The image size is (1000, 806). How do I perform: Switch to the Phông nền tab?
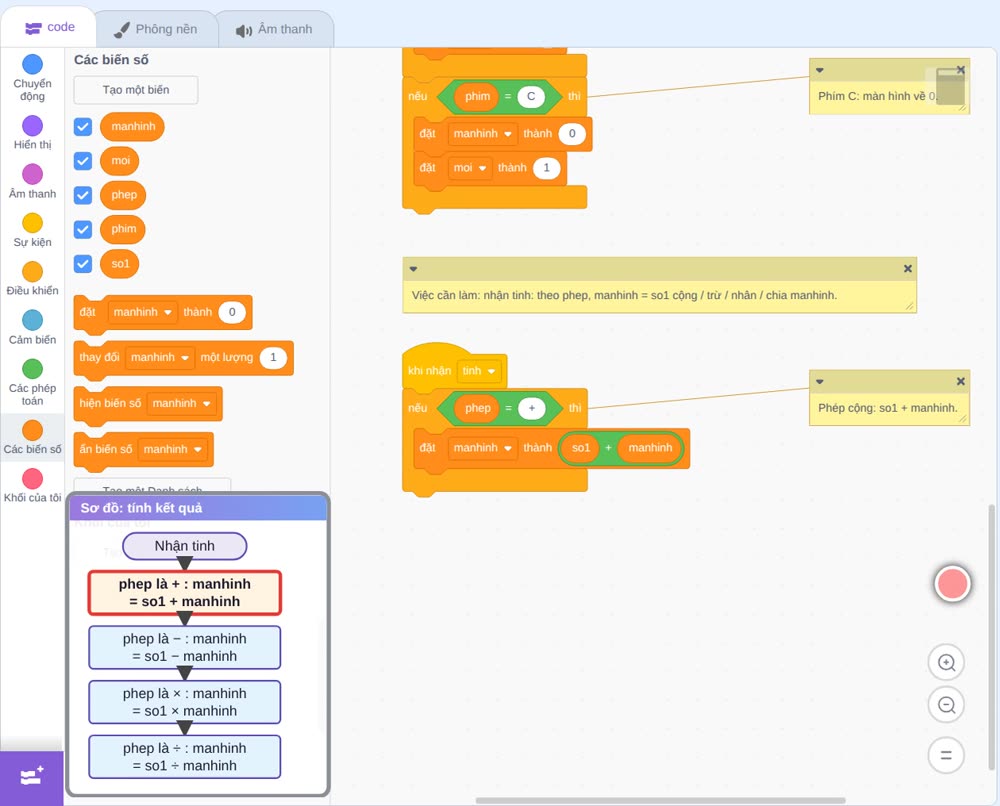click(157, 29)
